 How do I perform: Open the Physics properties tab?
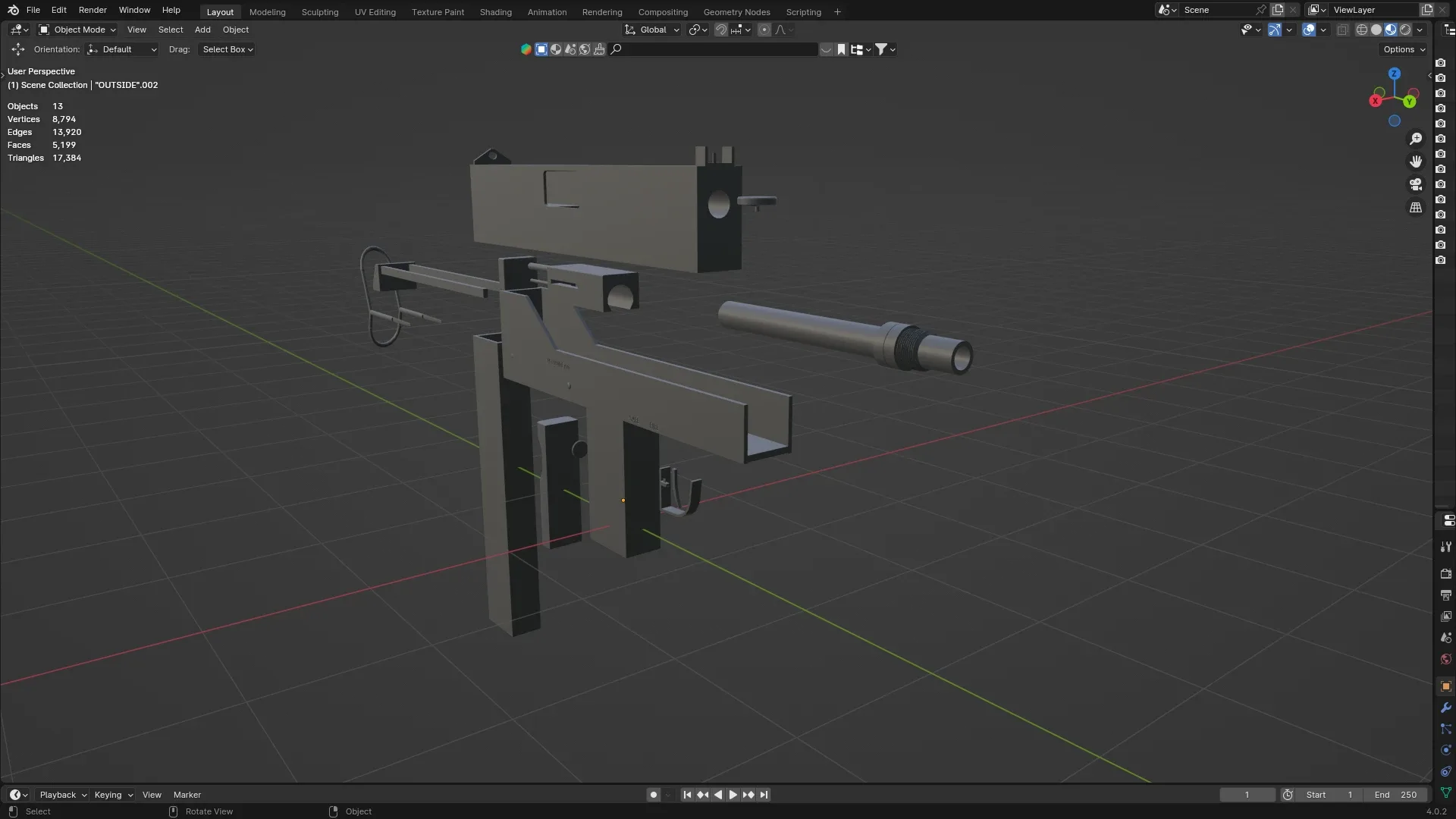point(1446,750)
